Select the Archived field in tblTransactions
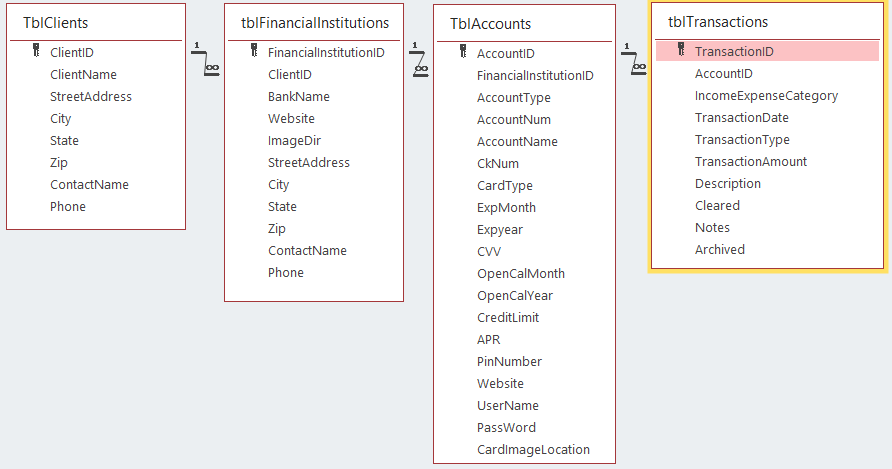Viewport: 892px width, 469px height. pos(720,249)
